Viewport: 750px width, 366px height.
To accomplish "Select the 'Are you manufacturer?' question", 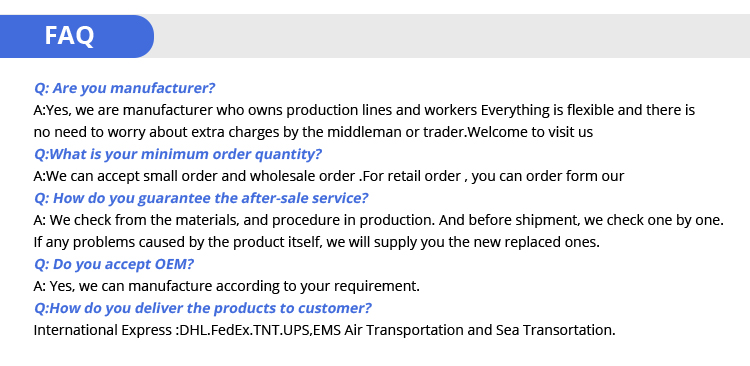I will pos(124,89).
